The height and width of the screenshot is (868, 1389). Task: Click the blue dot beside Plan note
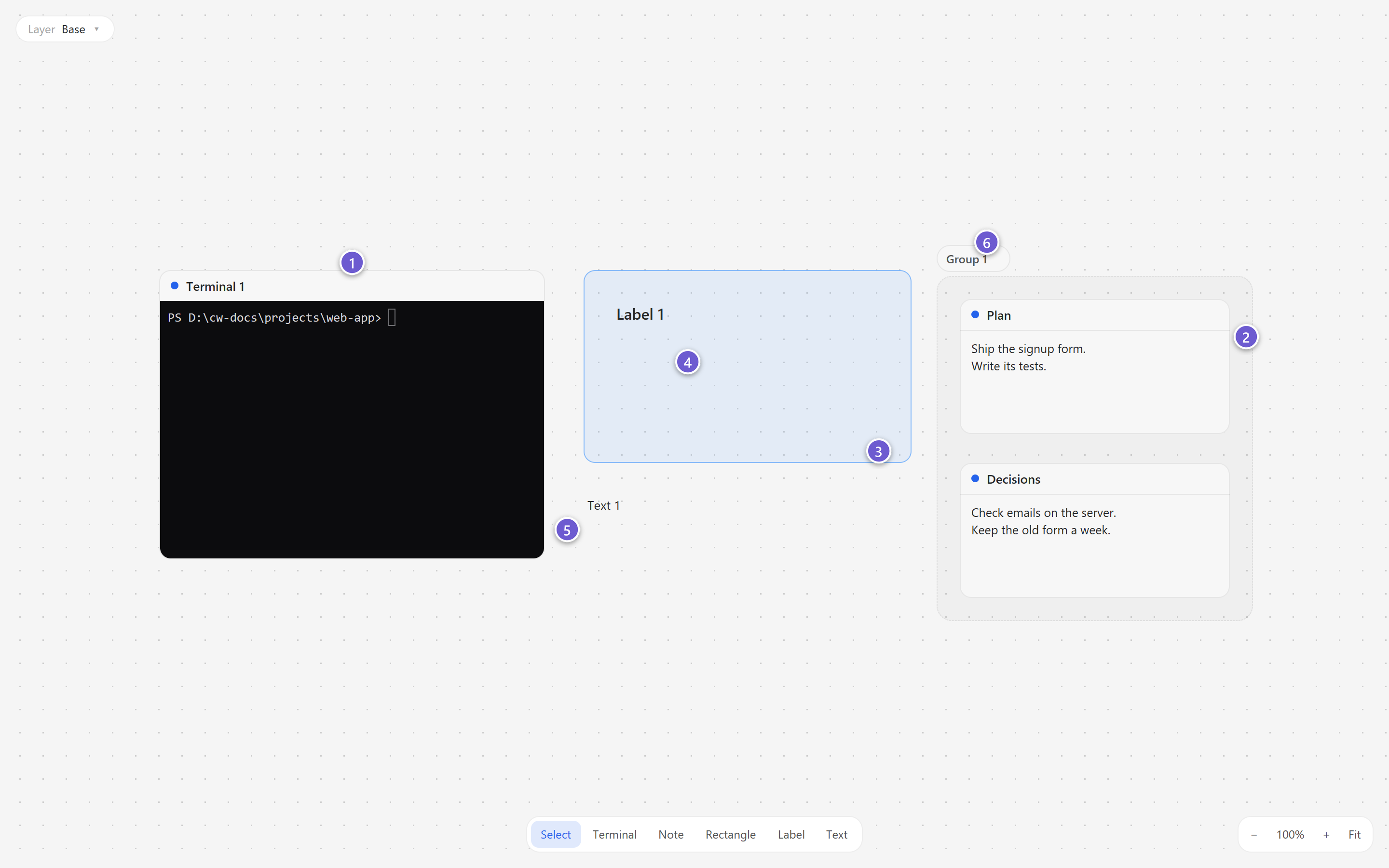coord(975,314)
